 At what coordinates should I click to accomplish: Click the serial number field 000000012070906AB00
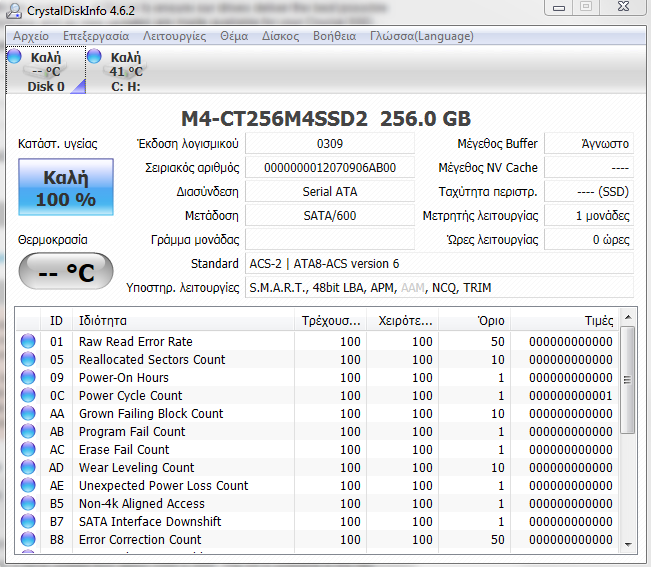coord(330,168)
